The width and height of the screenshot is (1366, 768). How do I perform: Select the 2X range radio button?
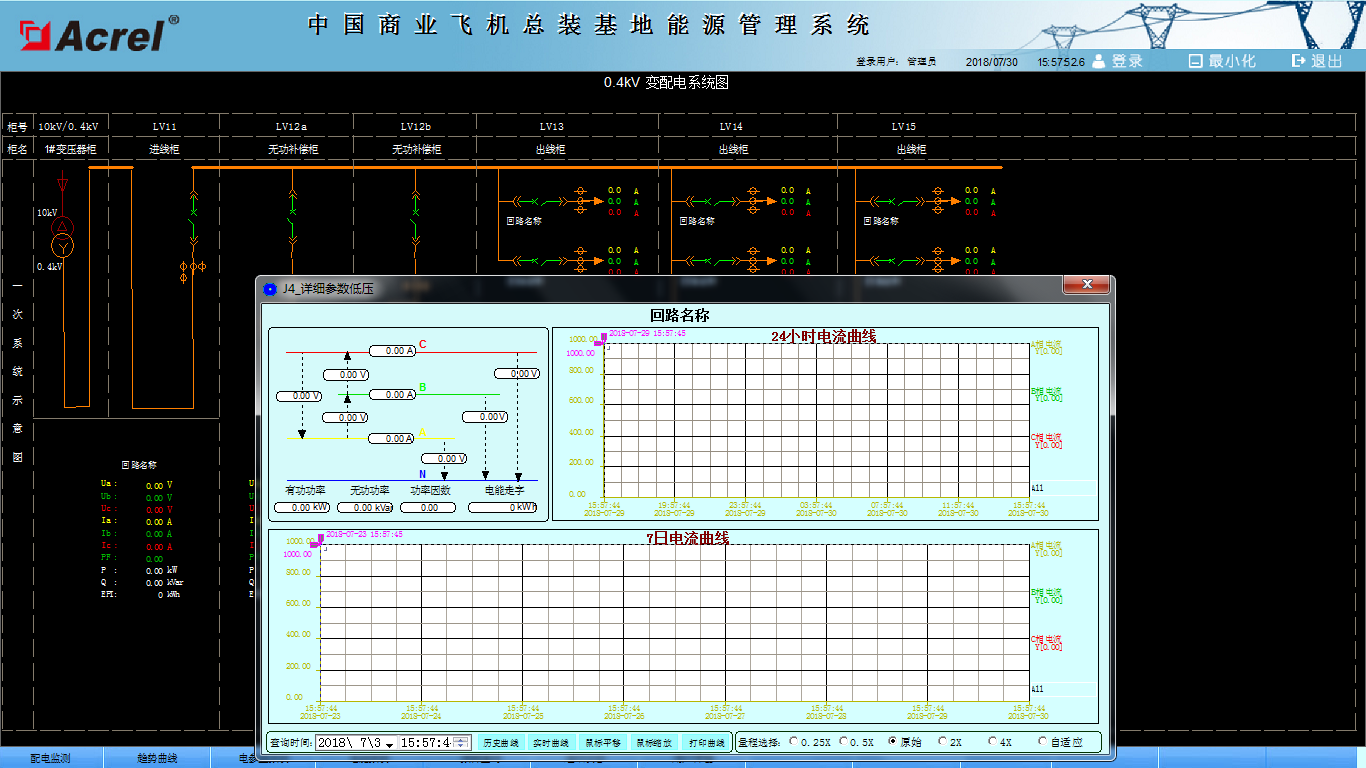pos(943,742)
